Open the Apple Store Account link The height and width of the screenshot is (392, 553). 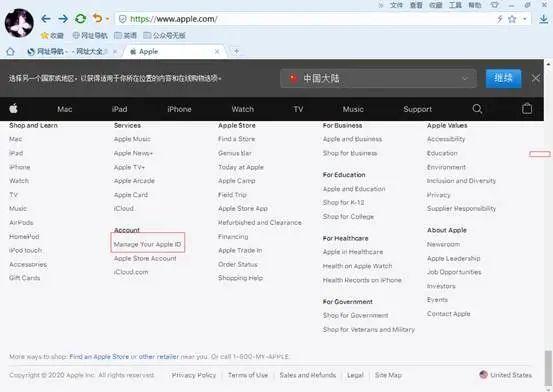145,258
